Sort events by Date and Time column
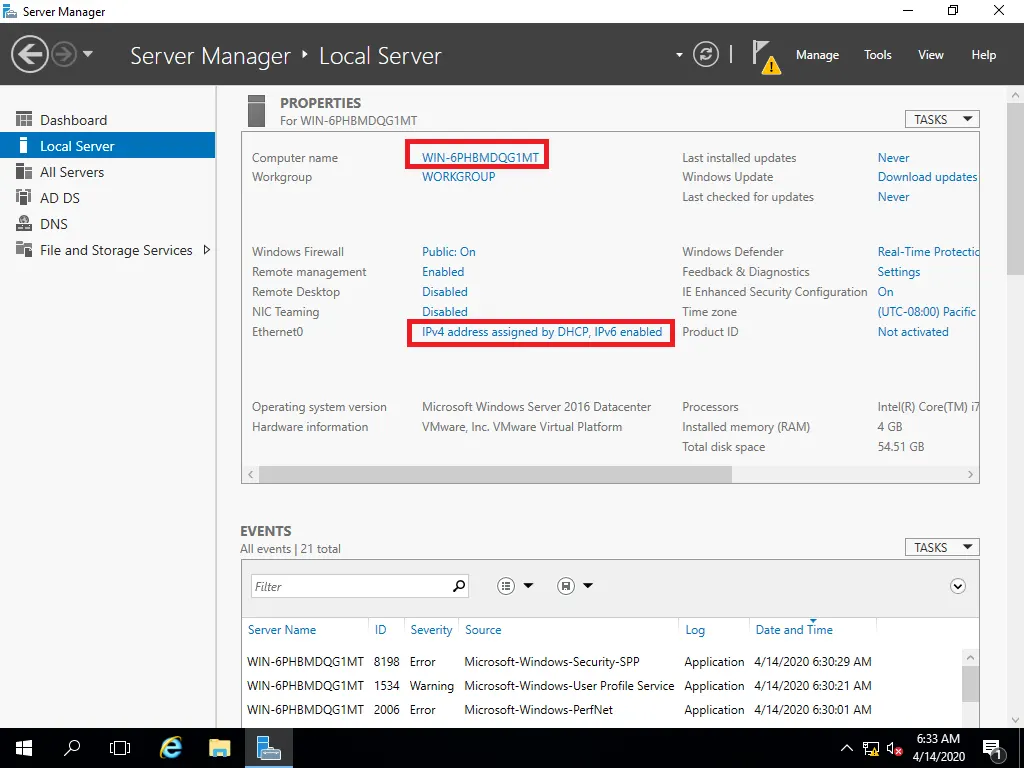 [x=794, y=630]
